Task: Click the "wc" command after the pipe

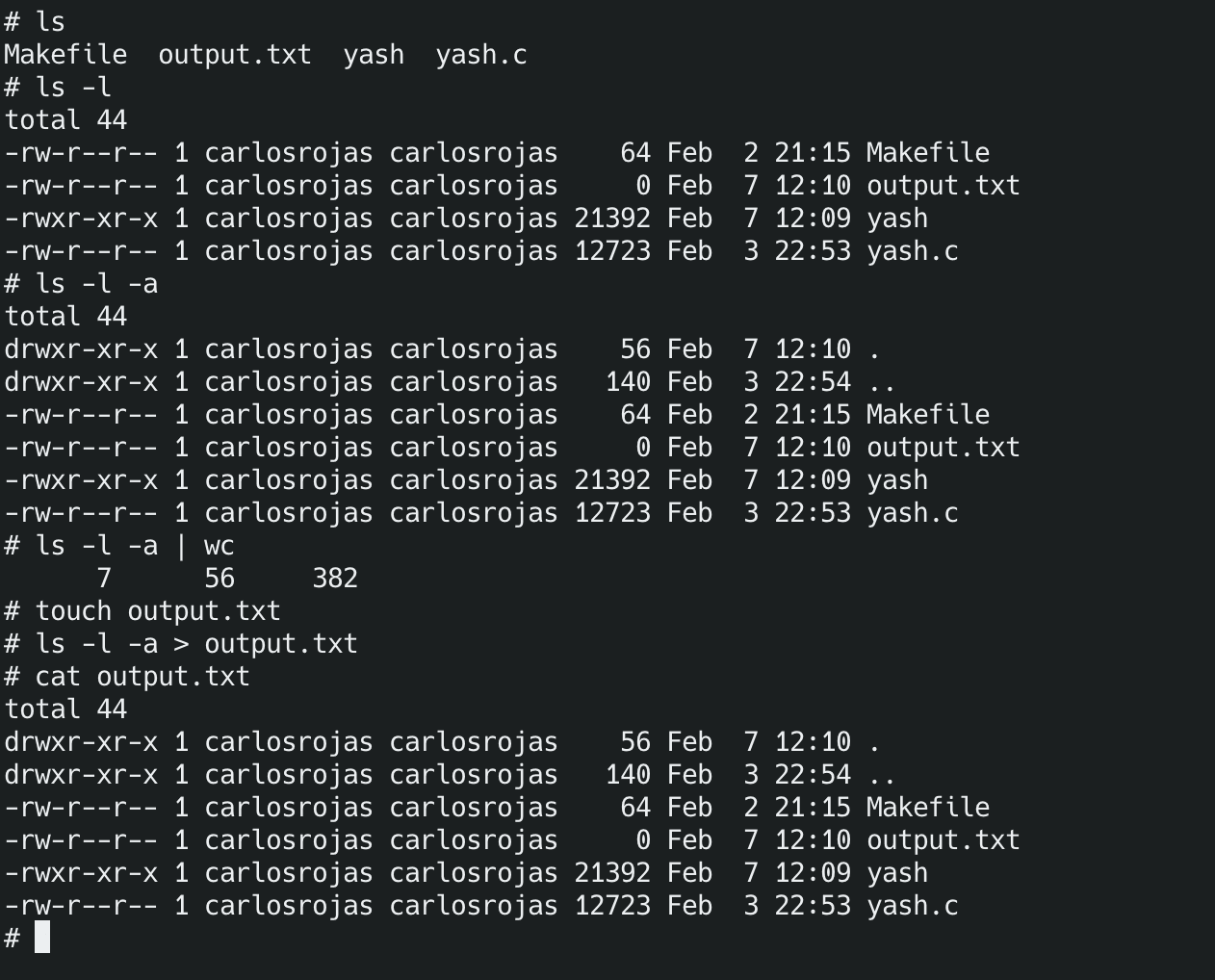Action: pyautogui.click(x=220, y=546)
